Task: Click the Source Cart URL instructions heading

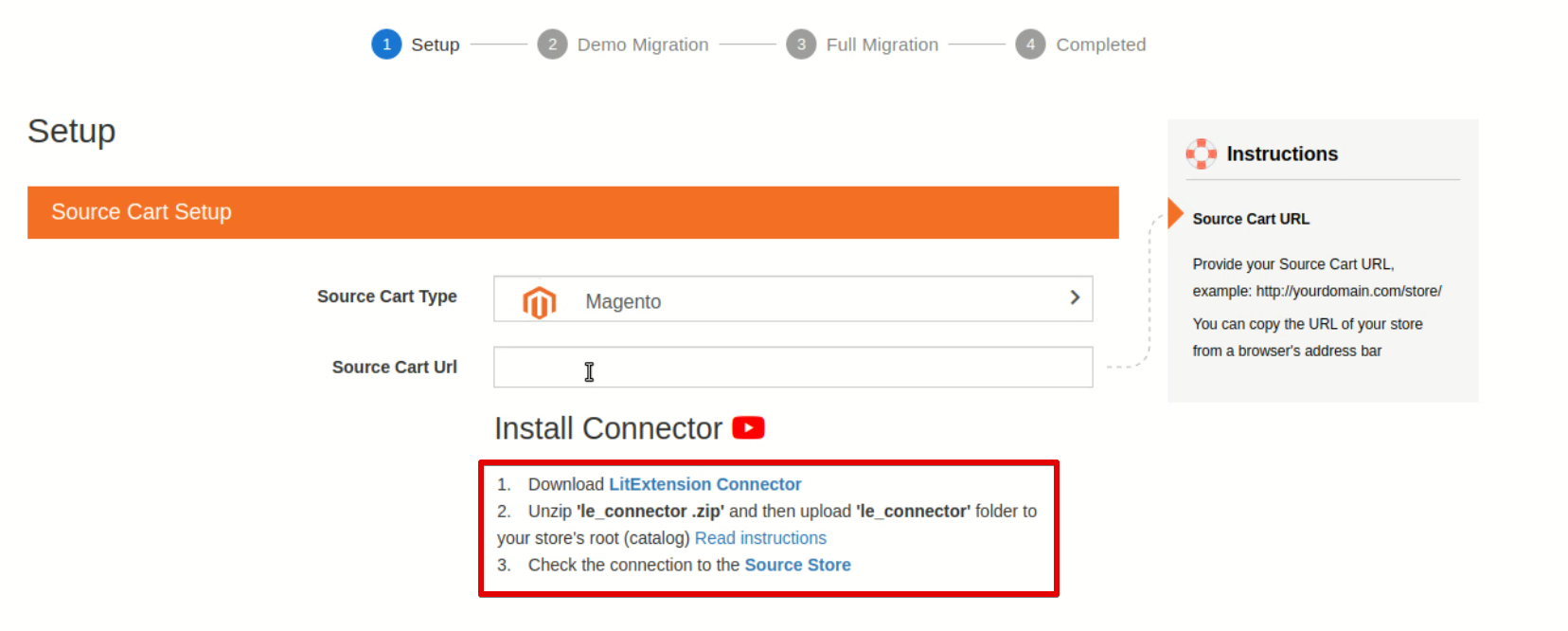Action: click(x=1251, y=219)
